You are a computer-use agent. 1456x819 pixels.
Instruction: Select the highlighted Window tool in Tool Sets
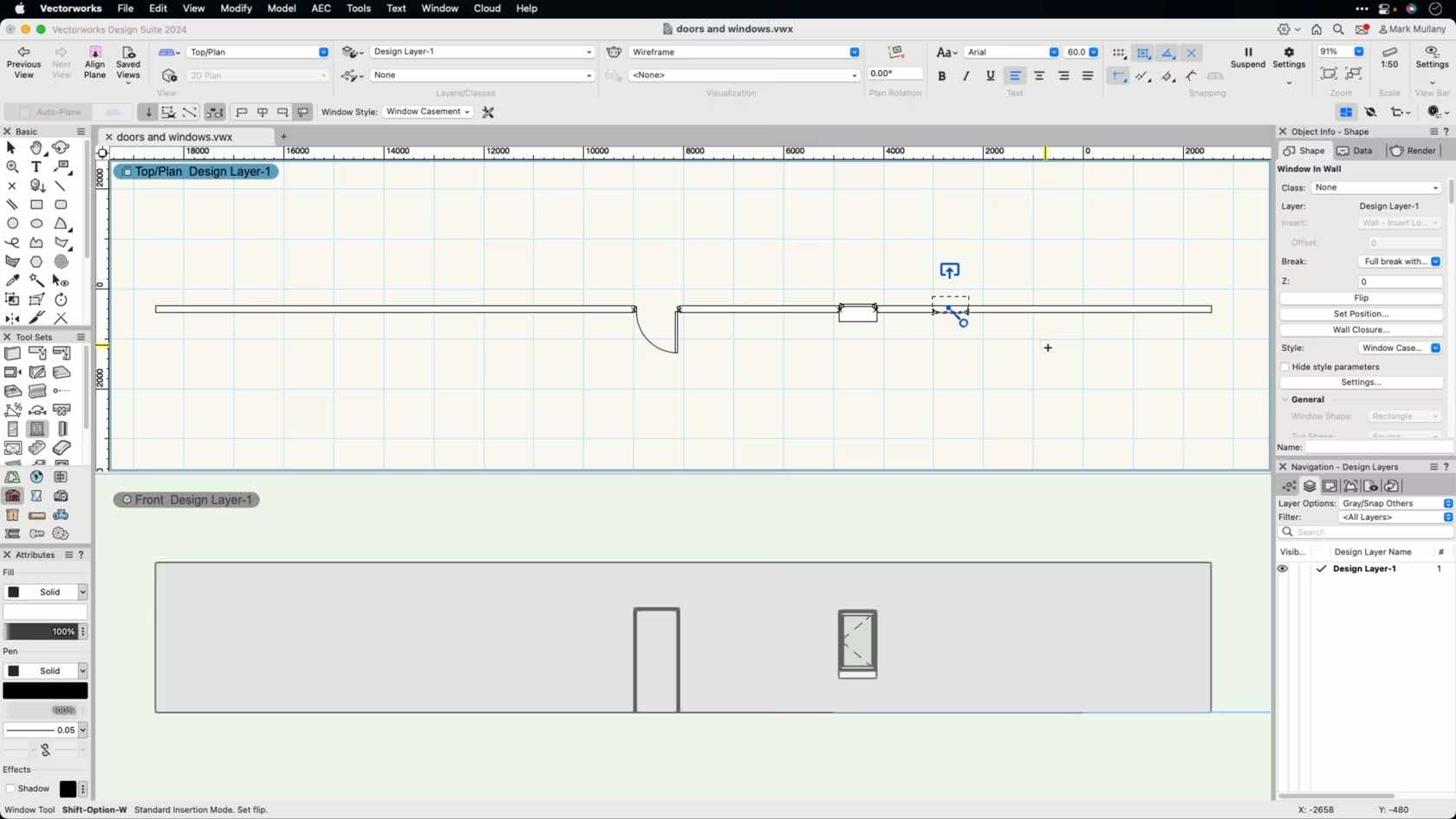point(36,428)
